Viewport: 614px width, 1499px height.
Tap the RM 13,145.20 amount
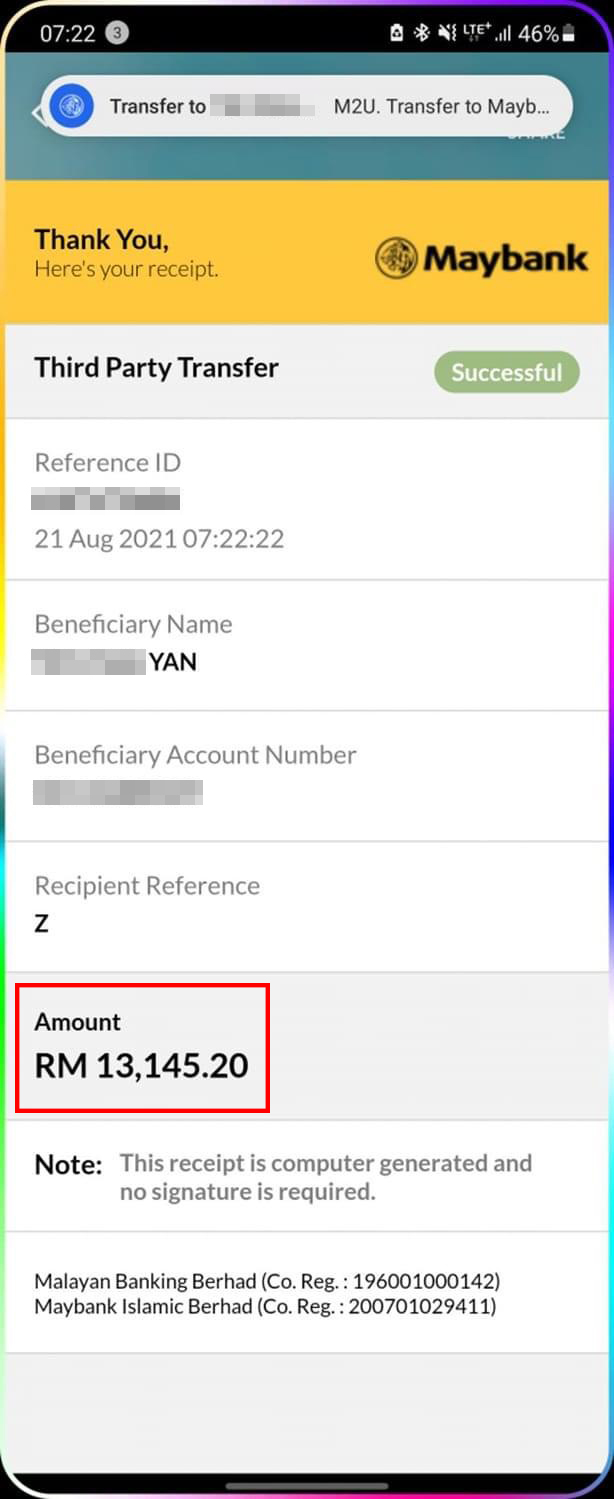click(x=141, y=1066)
